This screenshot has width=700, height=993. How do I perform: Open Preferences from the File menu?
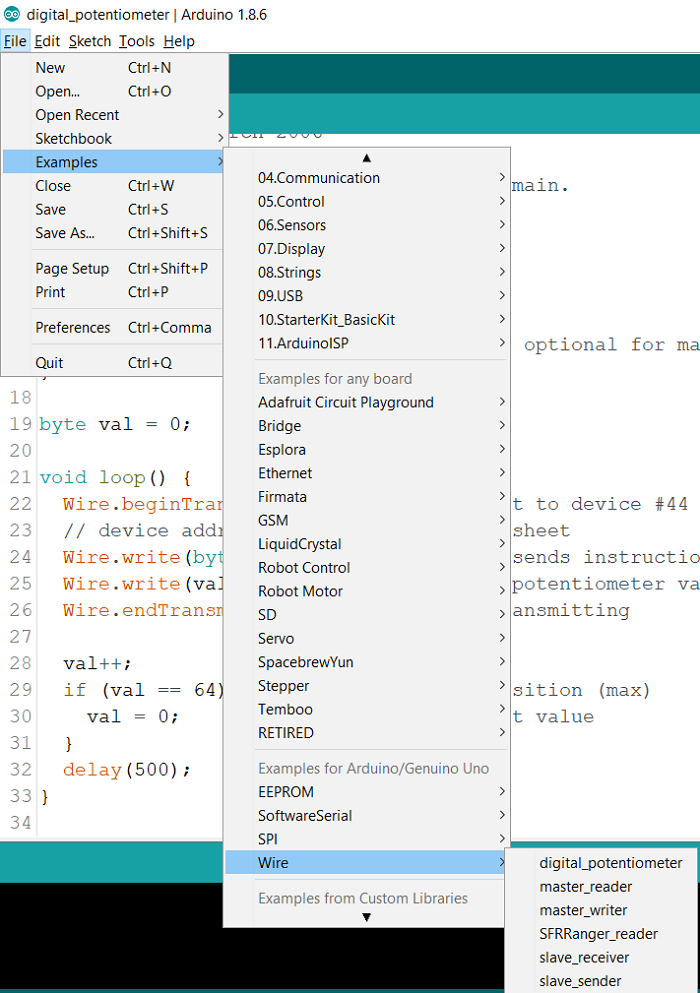pyautogui.click(x=114, y=327)
